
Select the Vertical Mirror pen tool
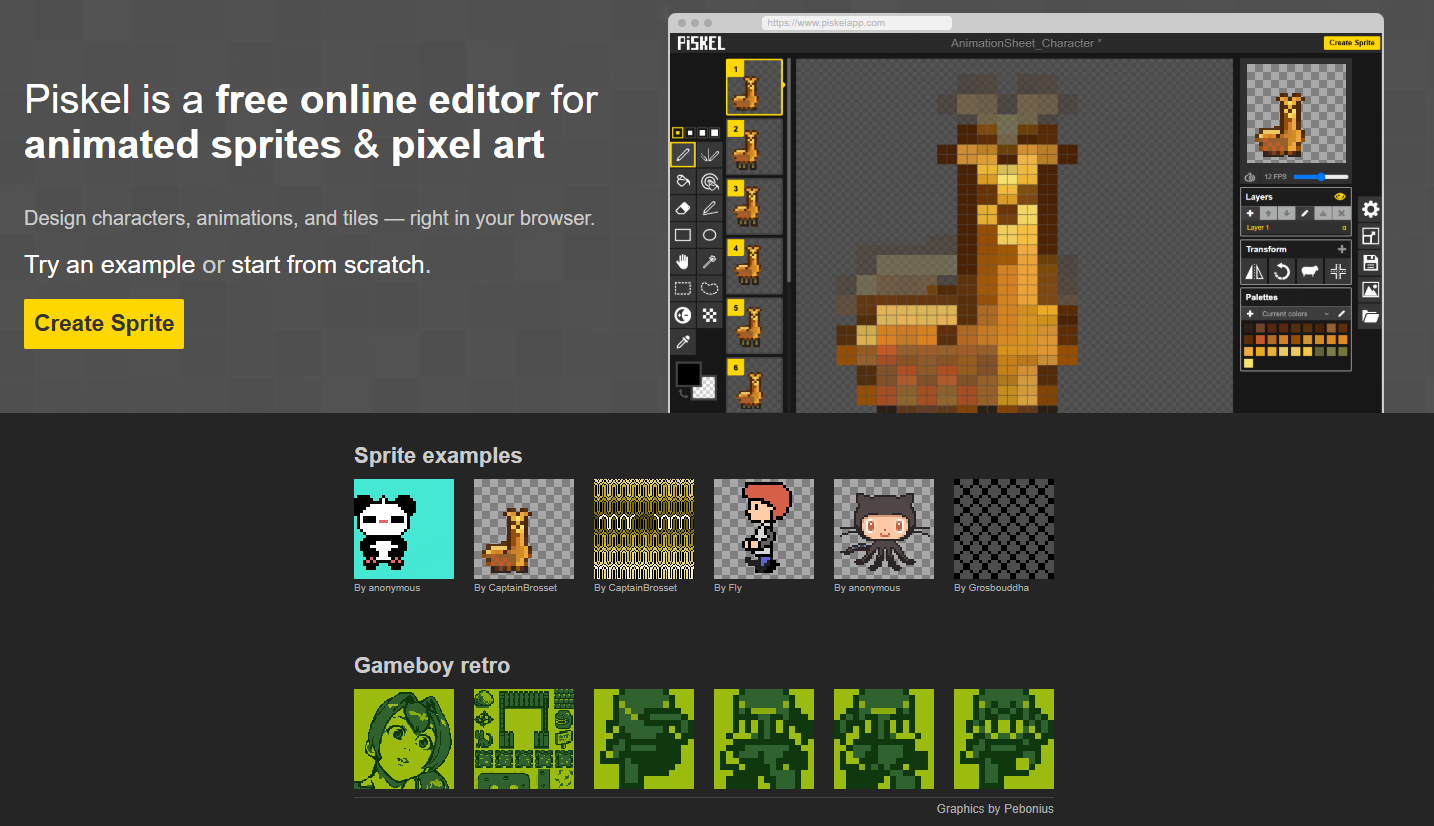coord(710,154)
